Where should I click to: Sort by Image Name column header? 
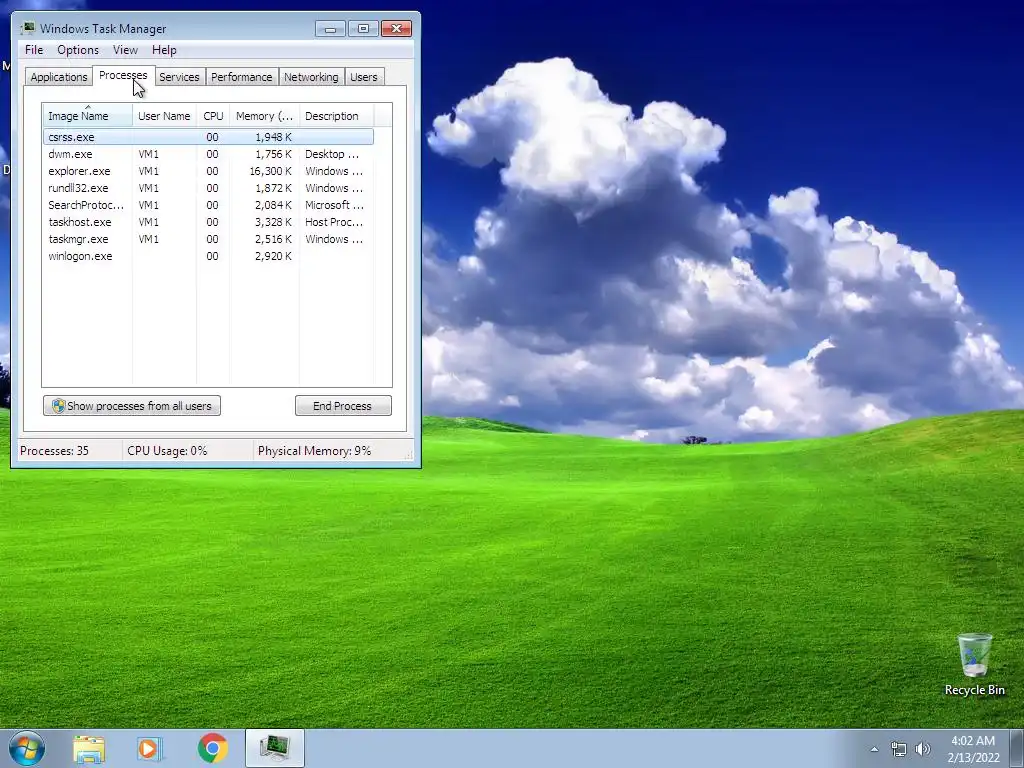click(88, 116)
